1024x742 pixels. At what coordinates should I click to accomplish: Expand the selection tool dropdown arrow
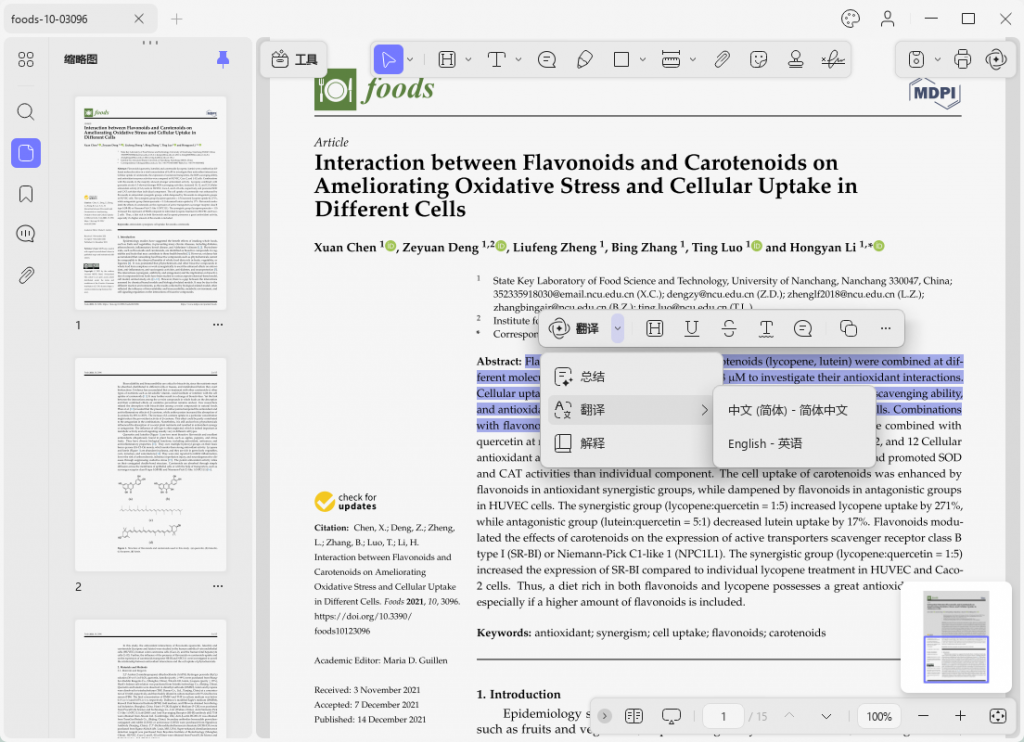click(410, 59)
